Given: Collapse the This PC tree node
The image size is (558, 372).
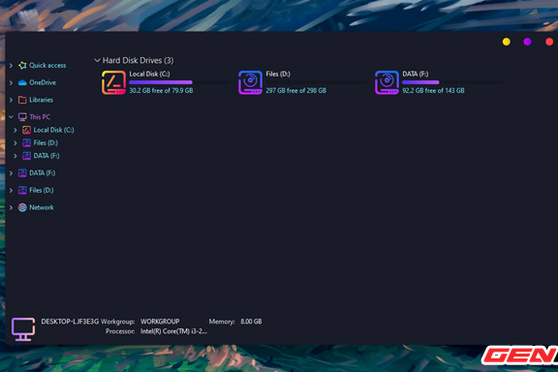Looking at the screenshot, I should click(11, 117).
